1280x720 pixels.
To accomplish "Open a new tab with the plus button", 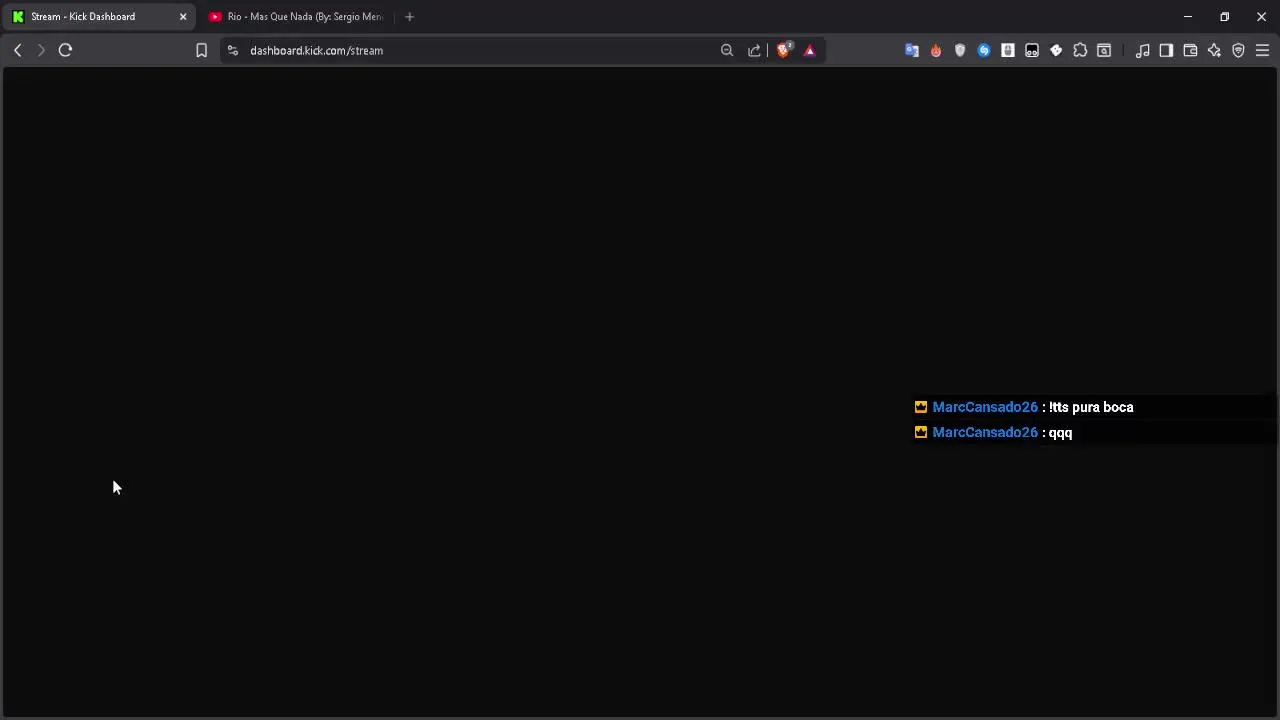I will (409, 17).
